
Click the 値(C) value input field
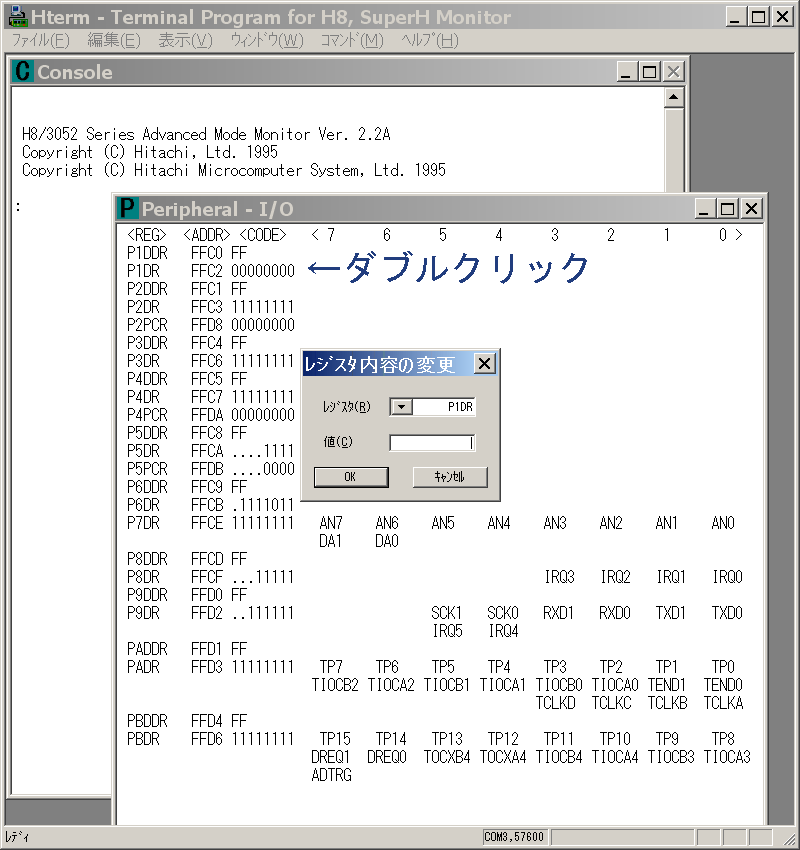click(431, 443)
